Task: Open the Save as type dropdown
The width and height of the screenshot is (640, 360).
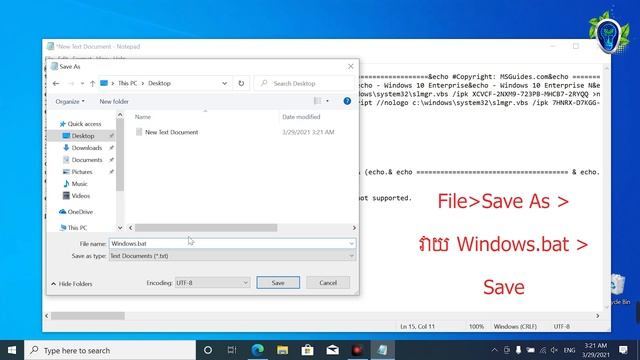Action: (232, 256)
